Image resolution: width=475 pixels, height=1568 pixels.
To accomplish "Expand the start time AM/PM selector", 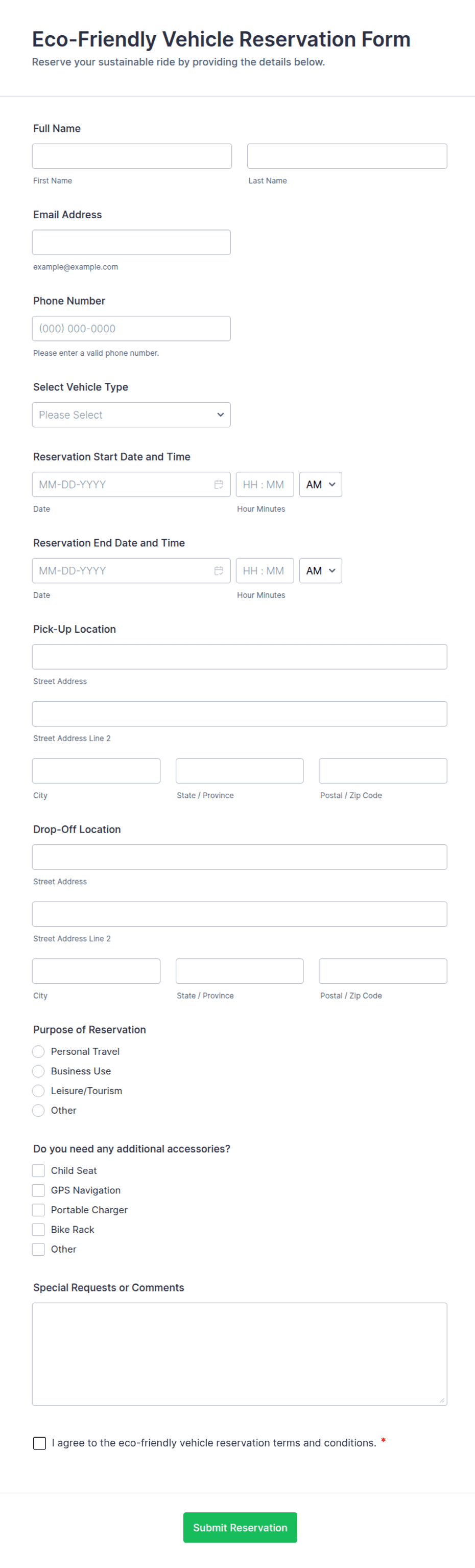I will click(x=320, y=485).
